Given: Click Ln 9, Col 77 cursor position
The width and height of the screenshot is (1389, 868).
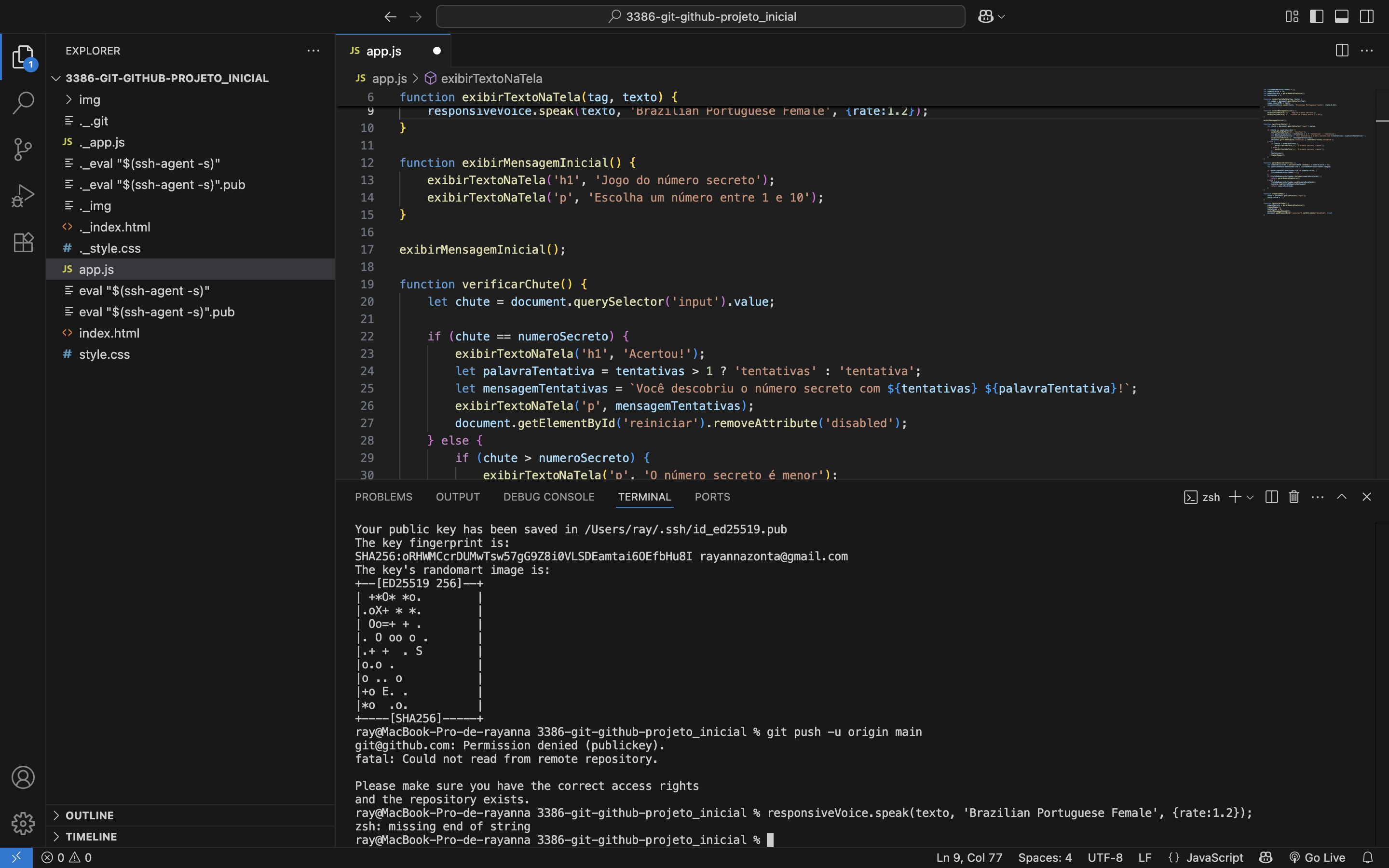Looking at the screenshot, I should pos(969,857).
